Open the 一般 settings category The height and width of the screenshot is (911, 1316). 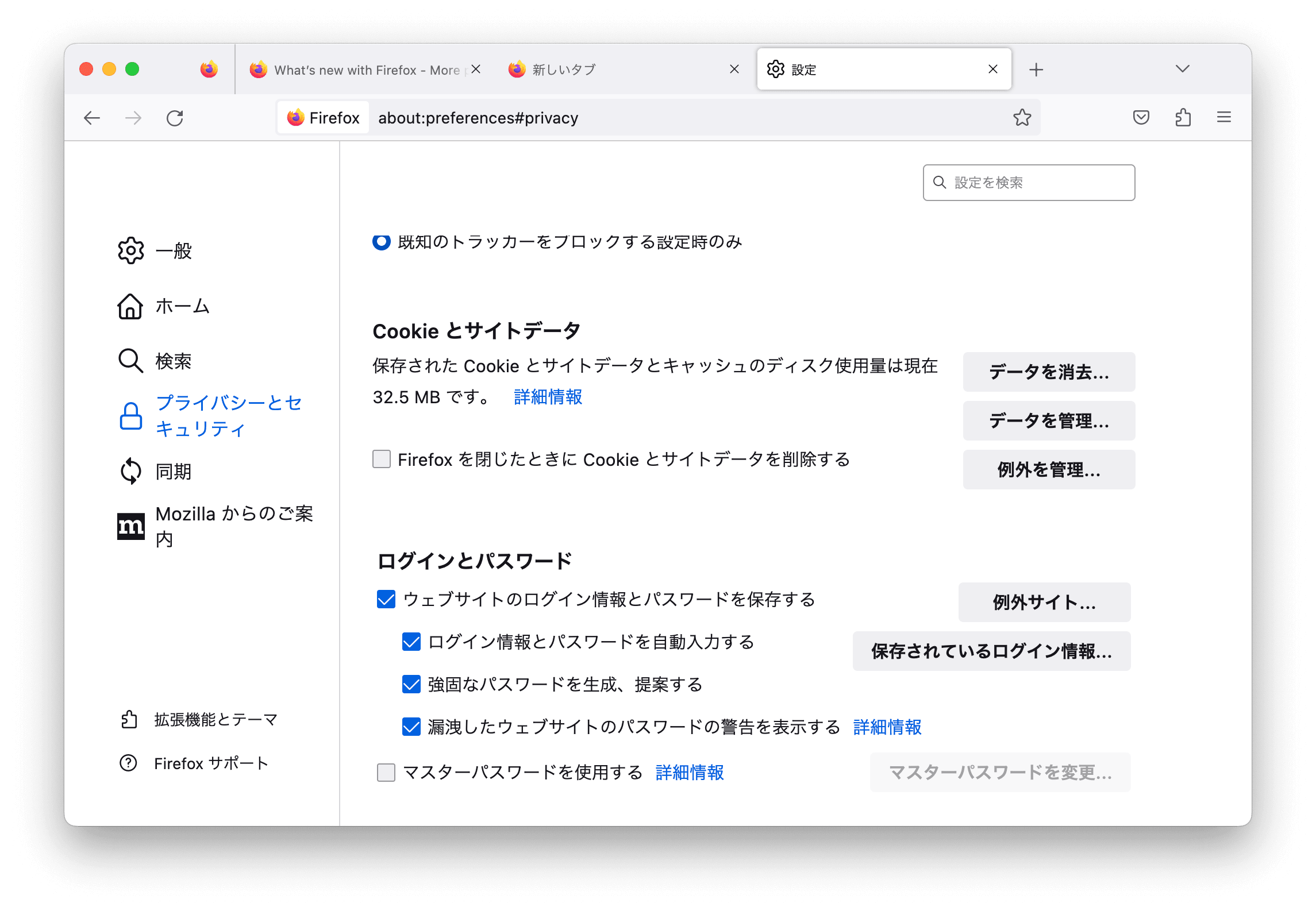[x=155, y=250]
